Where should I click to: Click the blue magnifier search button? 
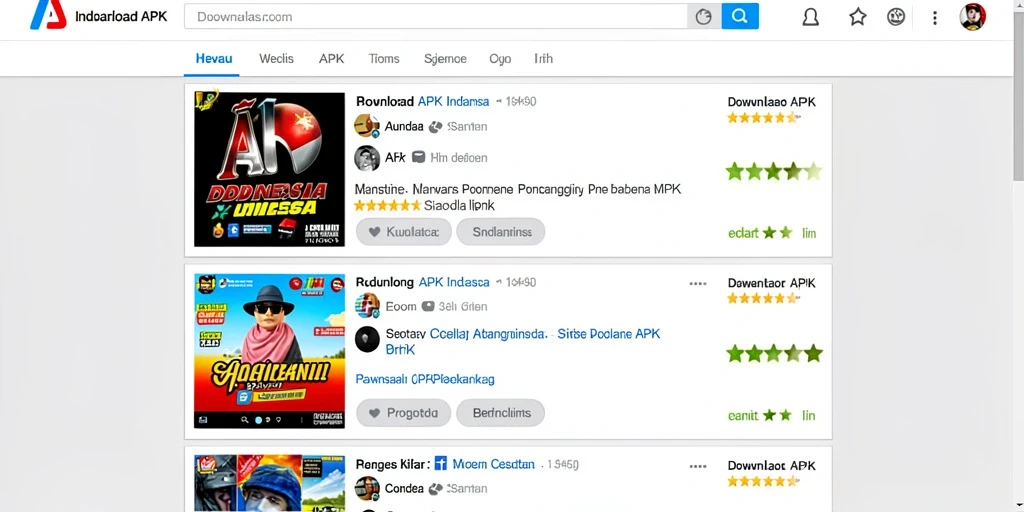click(x=740, y=16)
